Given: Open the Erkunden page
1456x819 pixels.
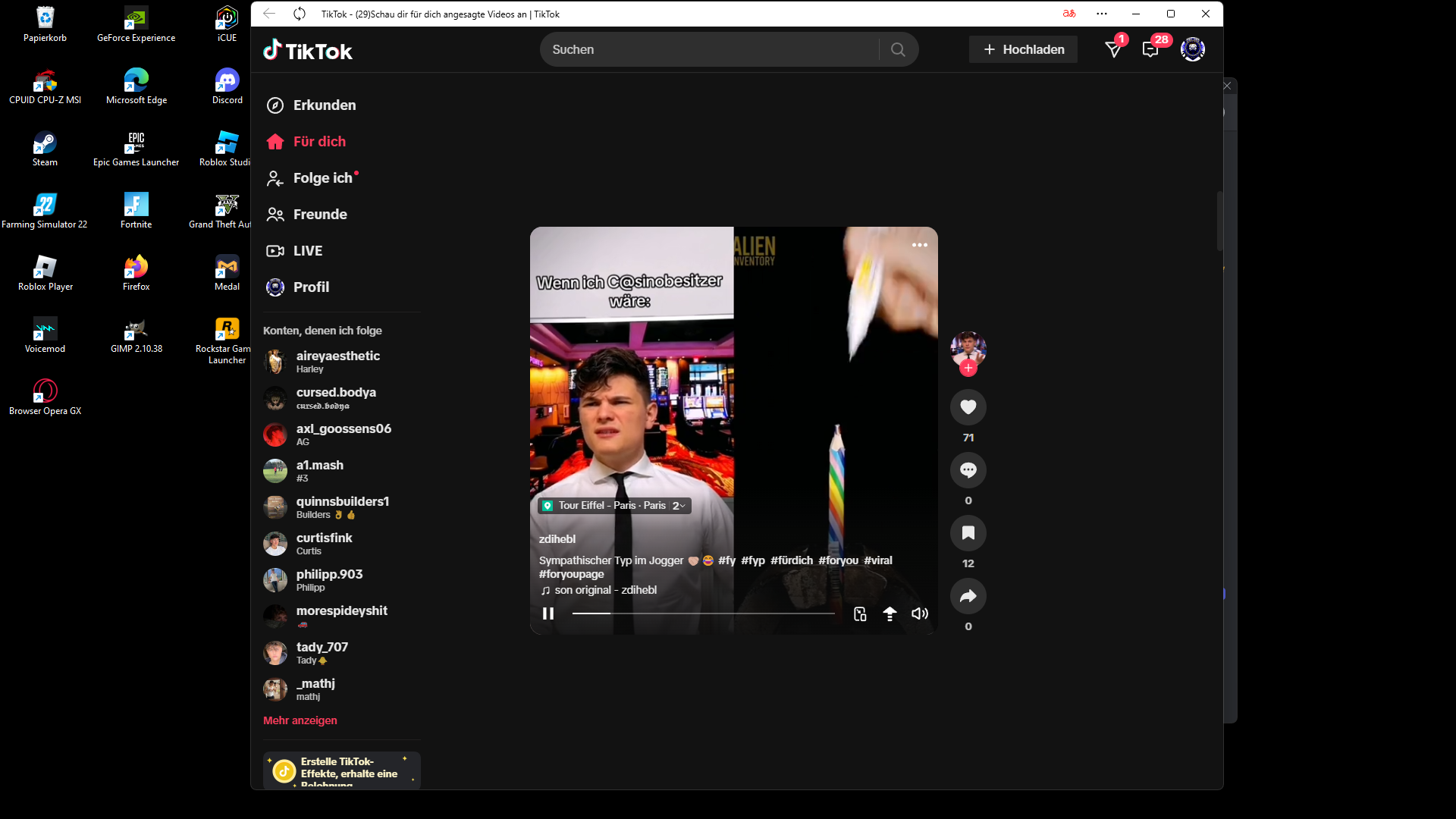Looking at the screenshot, I should (312, 105).
